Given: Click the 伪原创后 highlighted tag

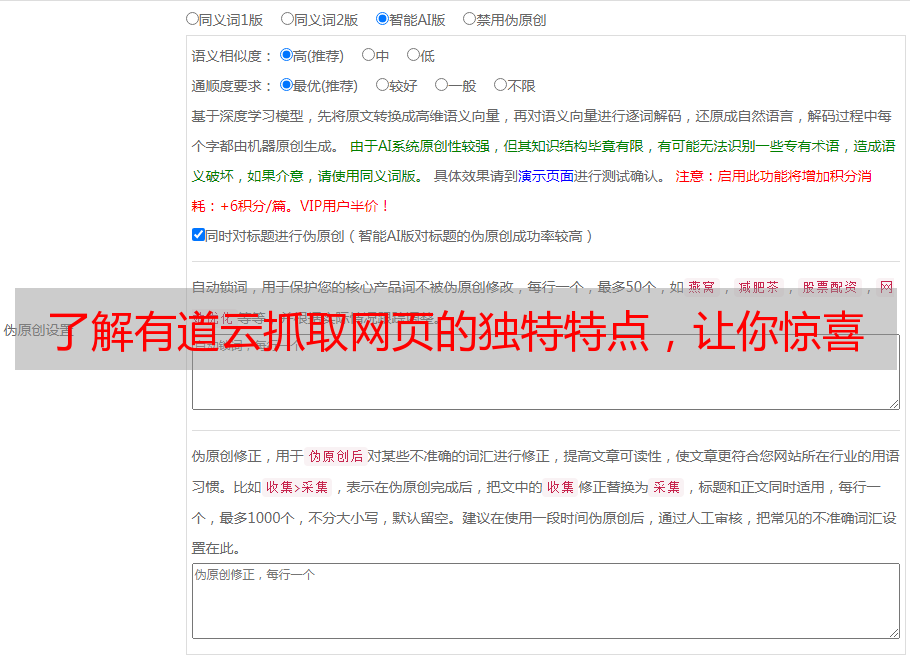Looking at the screenshot, I should 336,456.
